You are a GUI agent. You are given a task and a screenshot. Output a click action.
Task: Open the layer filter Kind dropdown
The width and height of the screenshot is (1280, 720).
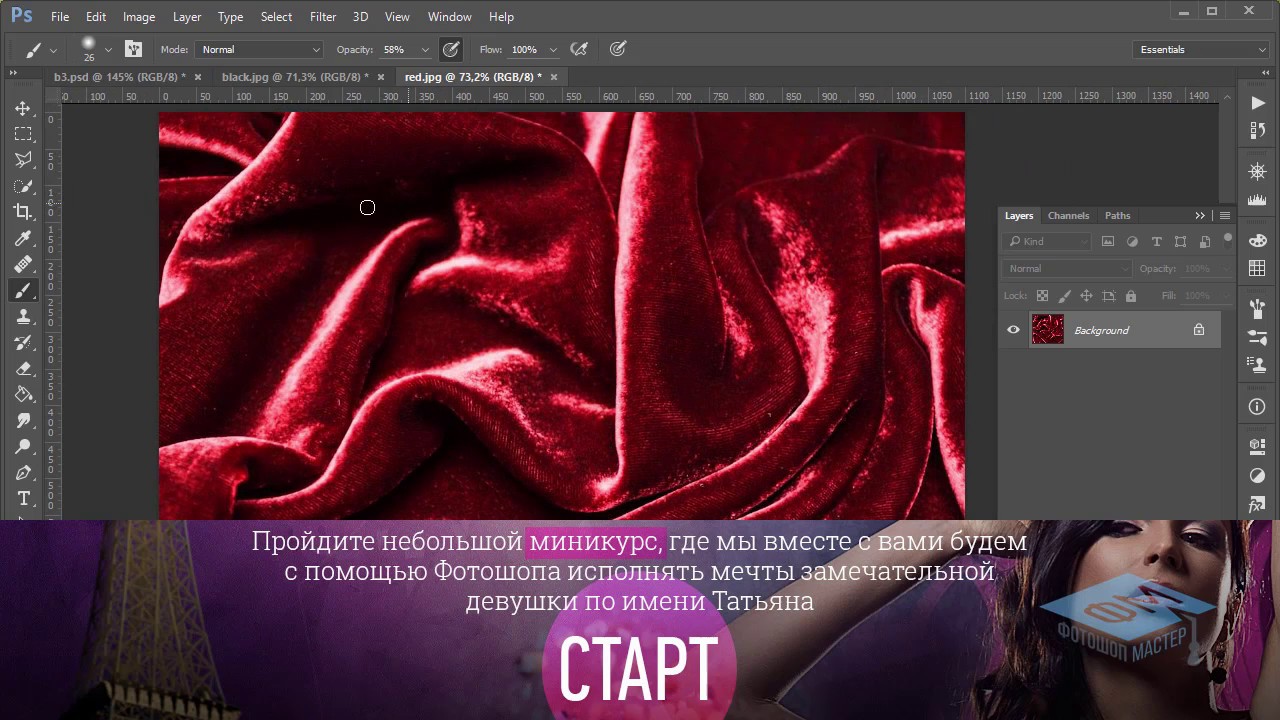click(1047, 241)
